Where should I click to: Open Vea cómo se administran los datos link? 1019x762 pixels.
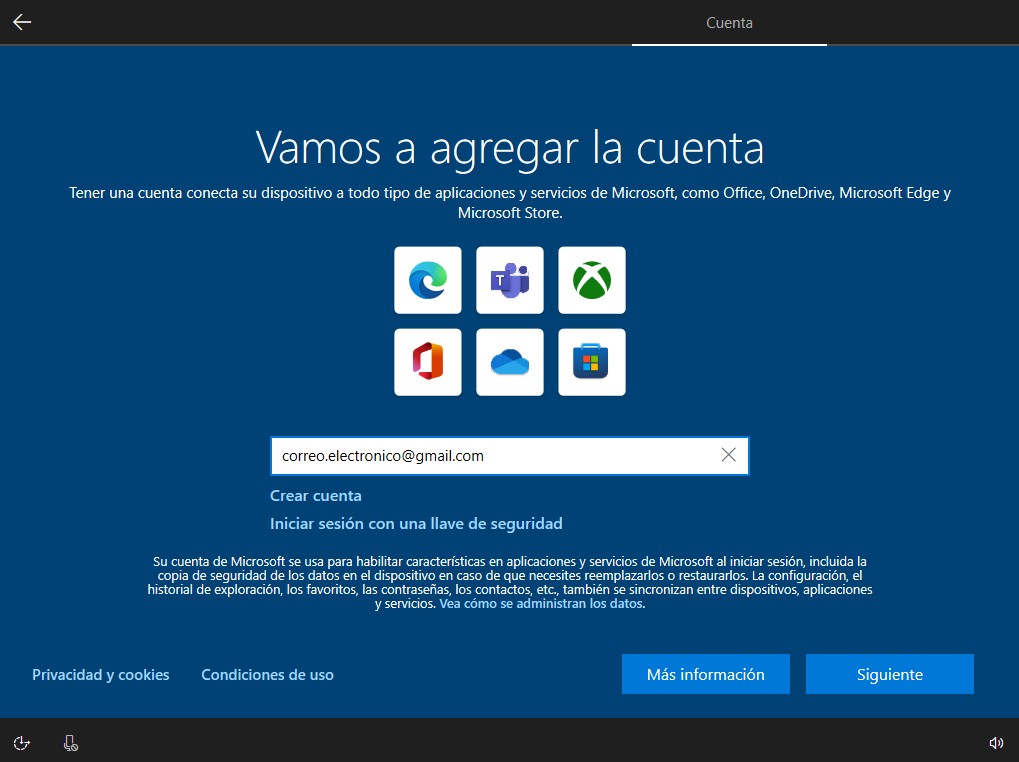(x=541, y=603)
